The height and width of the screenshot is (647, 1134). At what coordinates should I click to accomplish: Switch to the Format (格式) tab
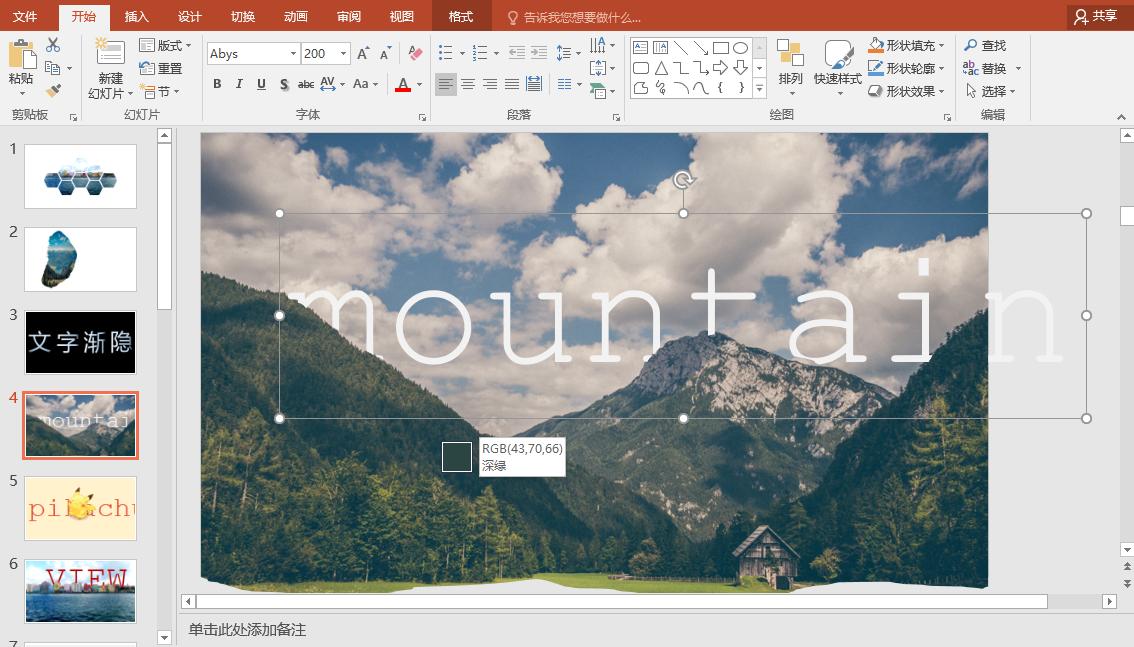(x=461, y=17)
